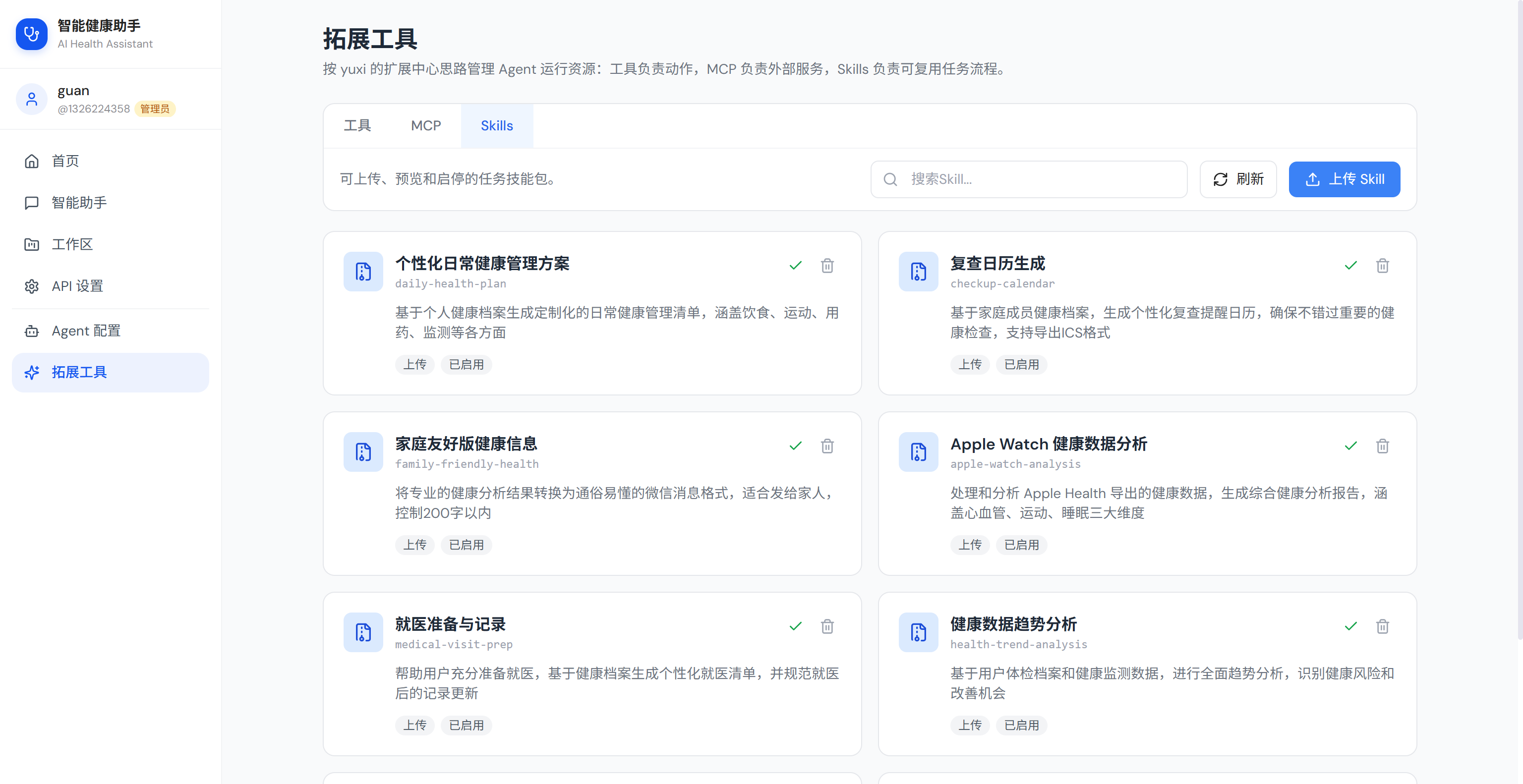Toggle enable checkmark for 个性化日常健康管理方案
Viewport: 1523px width, 784px height.
795,265
